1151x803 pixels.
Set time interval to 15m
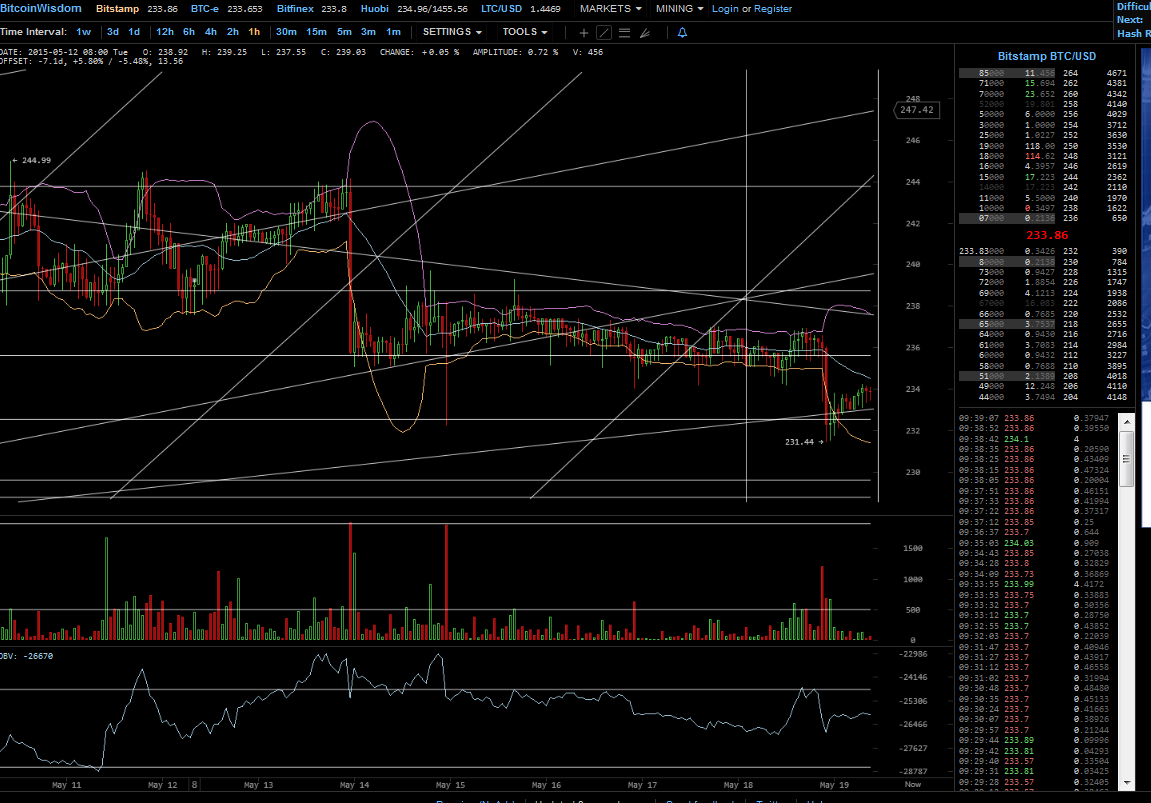[316, 32]
